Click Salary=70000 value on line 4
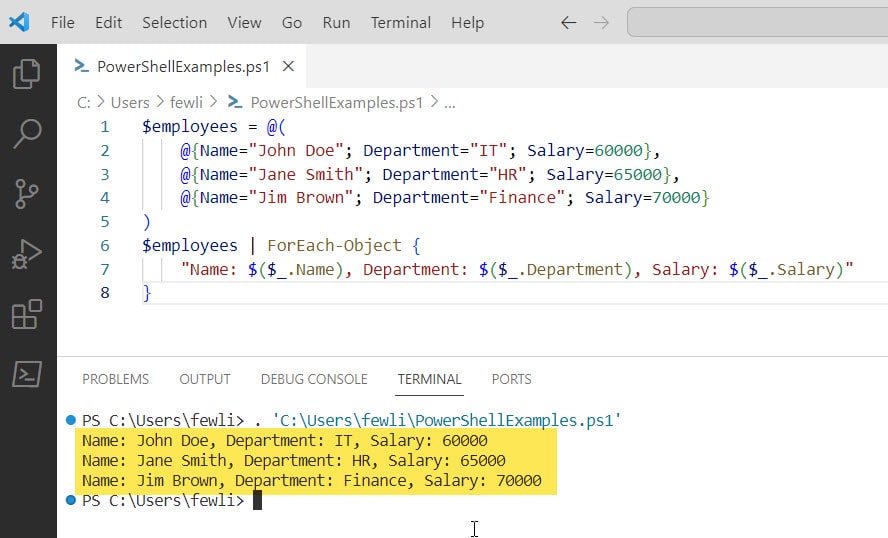888x538 pixels. pos(642,198)
